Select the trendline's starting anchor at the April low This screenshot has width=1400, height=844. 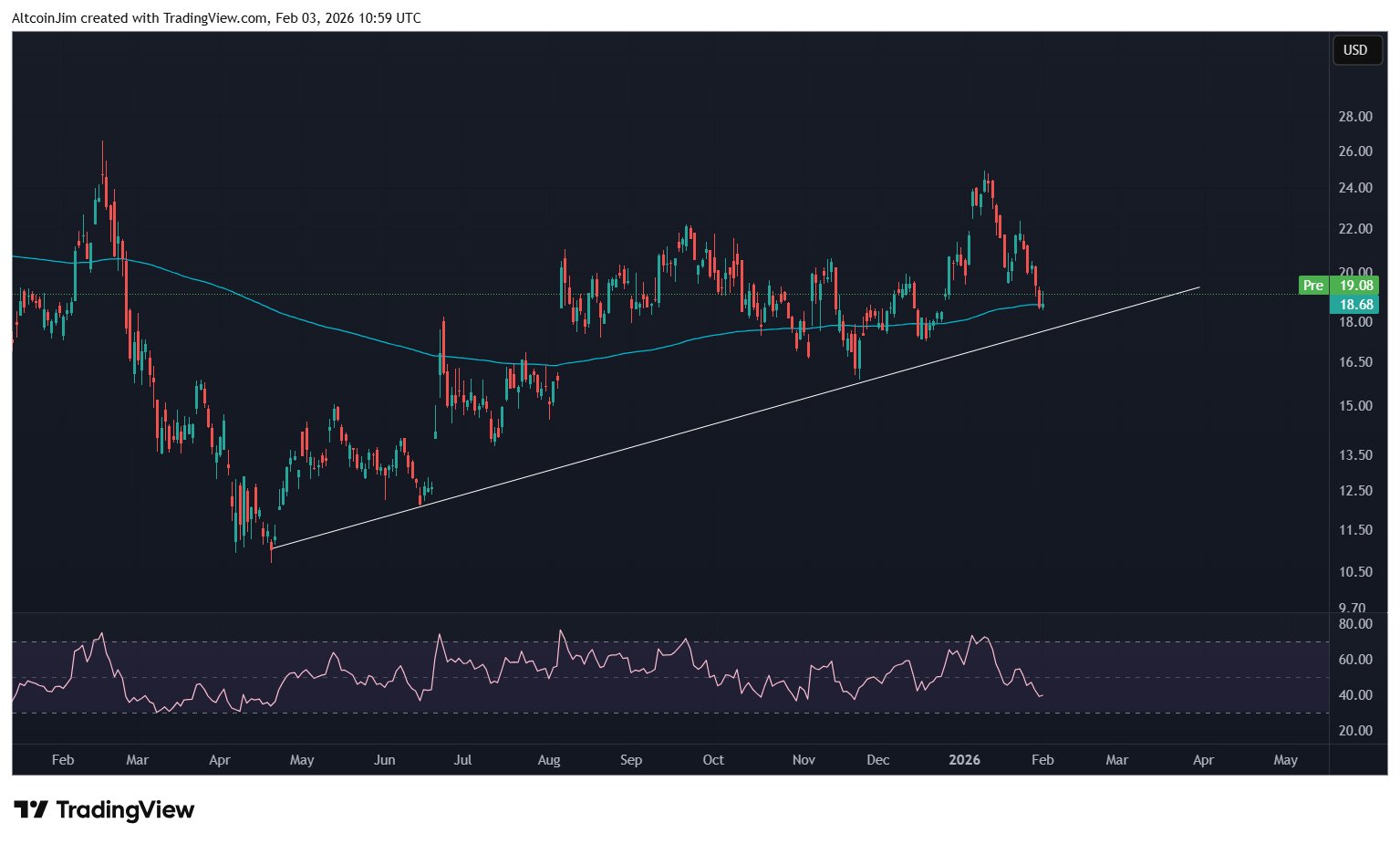click(x=273, y=547)
